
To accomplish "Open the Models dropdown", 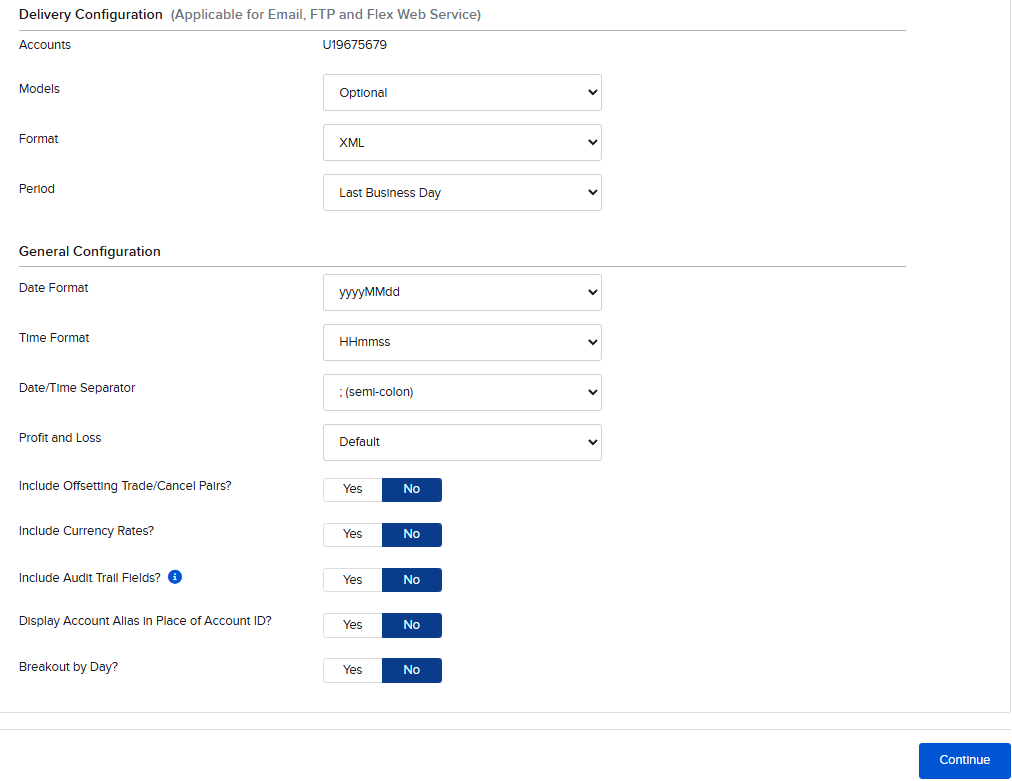I will 462,92.
